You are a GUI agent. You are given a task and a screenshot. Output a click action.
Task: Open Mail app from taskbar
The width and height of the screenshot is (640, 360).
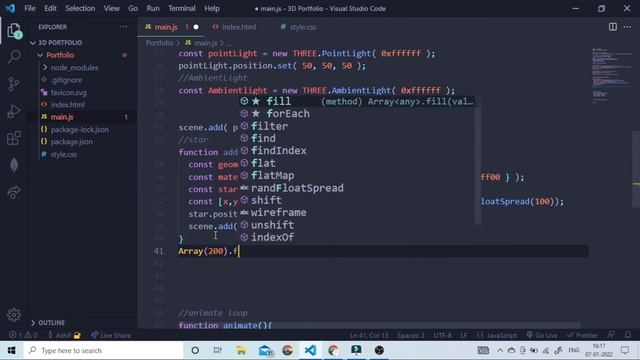click(x=266, y=350)
